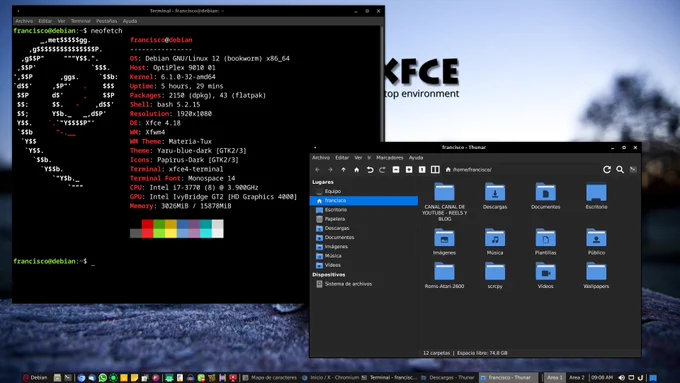Select Escritorio in Thunar sidebar
The width and height of the screenshot is (680, 383).
click(363, 210)
